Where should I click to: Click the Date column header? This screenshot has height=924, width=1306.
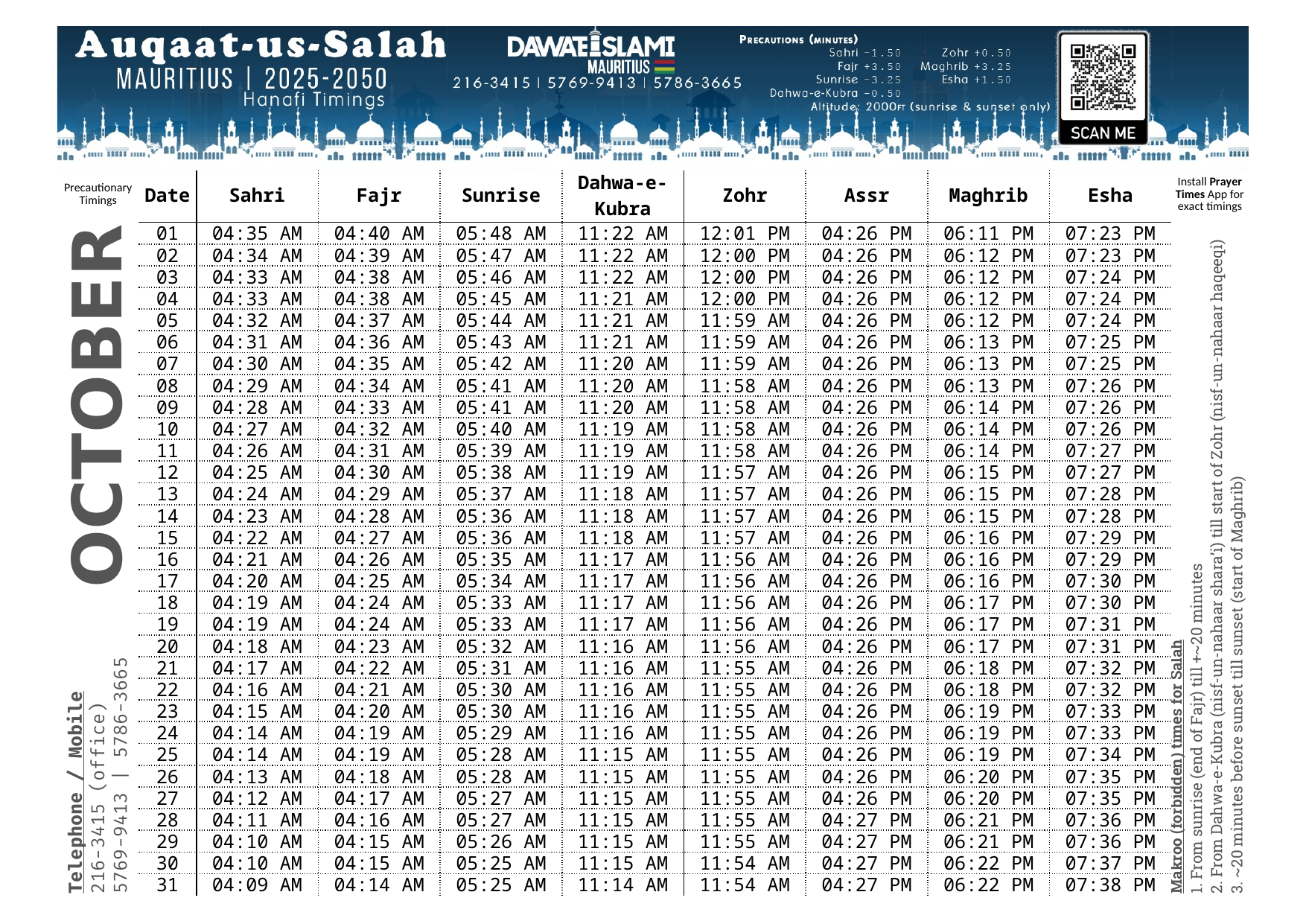167,196
